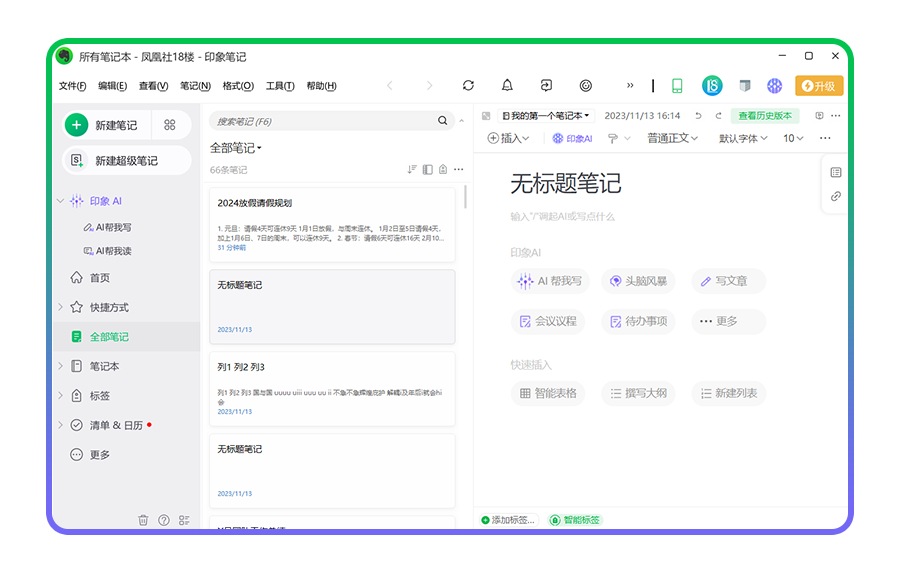900x572 pixels.
Task: Click the AI 帮我写 chip in editor
Action: click(x=550, y=281)
